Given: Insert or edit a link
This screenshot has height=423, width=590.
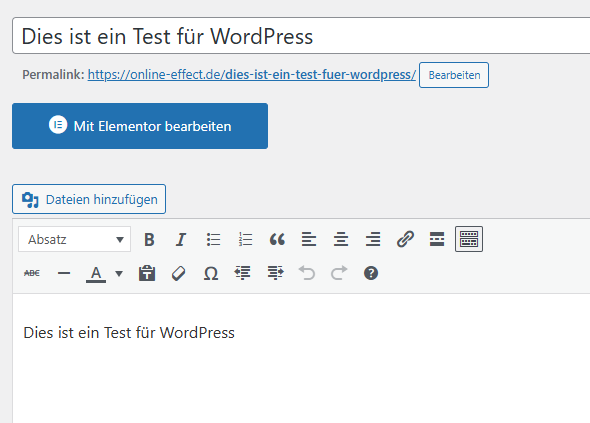Looking at the screenshot, I should (x=405, y=239).
